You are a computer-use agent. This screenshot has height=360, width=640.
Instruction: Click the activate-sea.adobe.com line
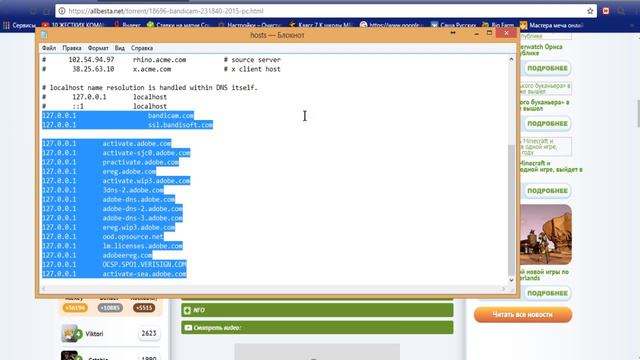114,274
